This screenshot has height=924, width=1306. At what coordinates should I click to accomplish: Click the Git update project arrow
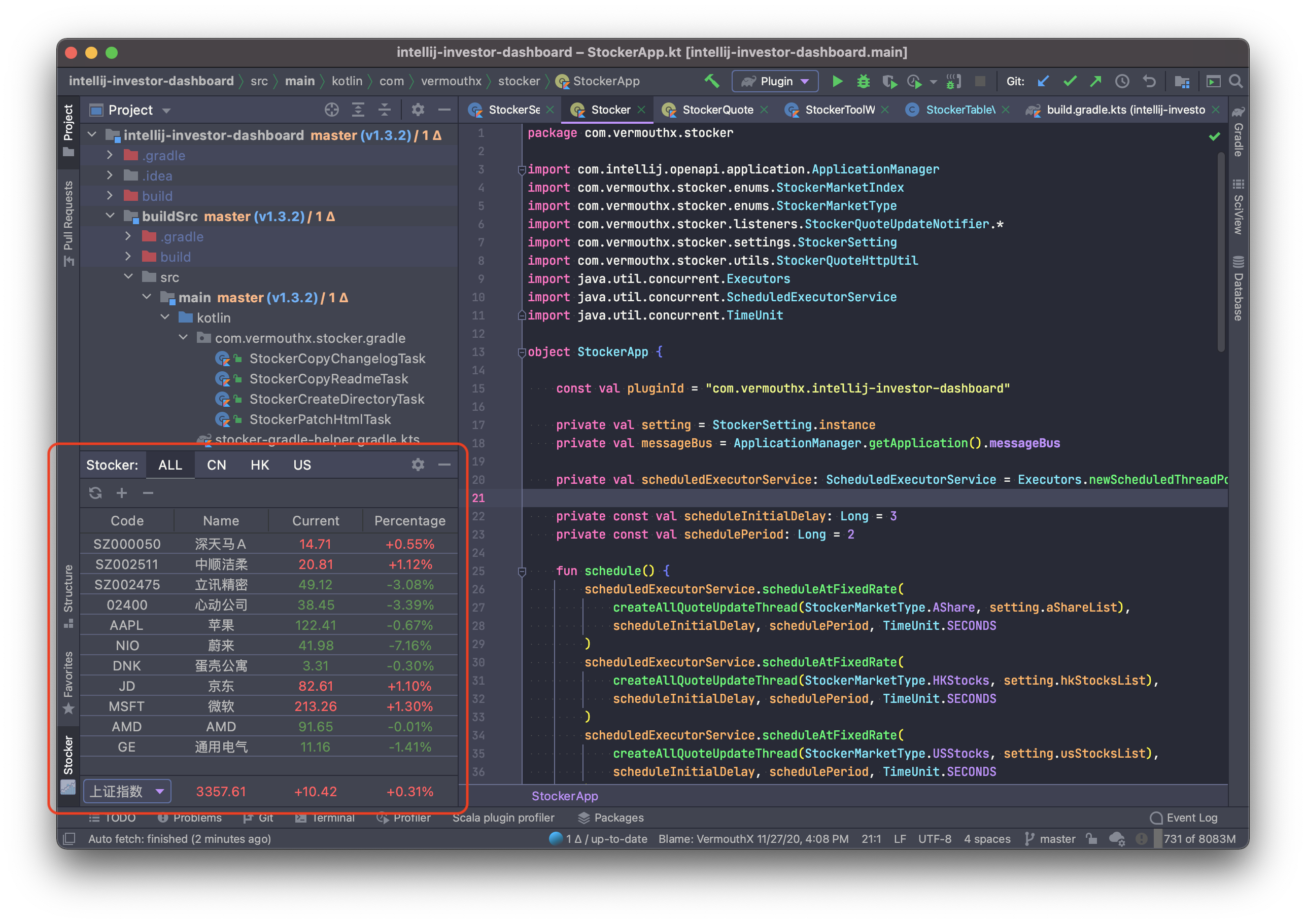coord(1043,81)
